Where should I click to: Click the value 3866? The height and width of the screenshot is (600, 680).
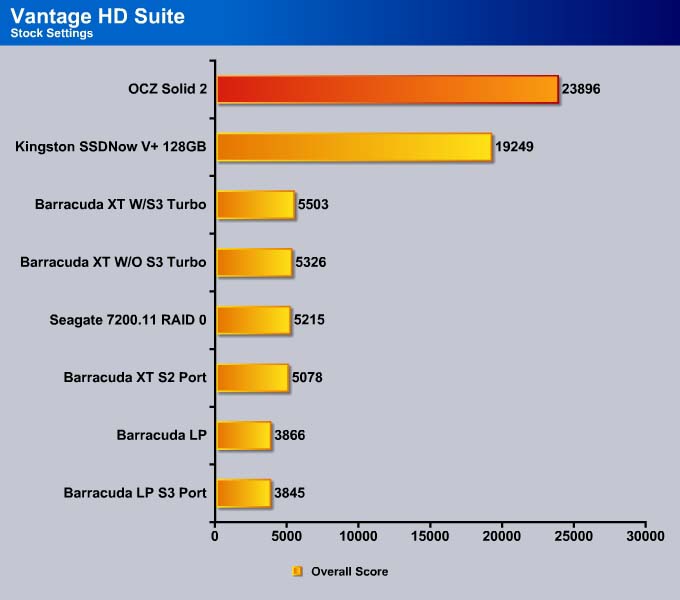point(290,435)
